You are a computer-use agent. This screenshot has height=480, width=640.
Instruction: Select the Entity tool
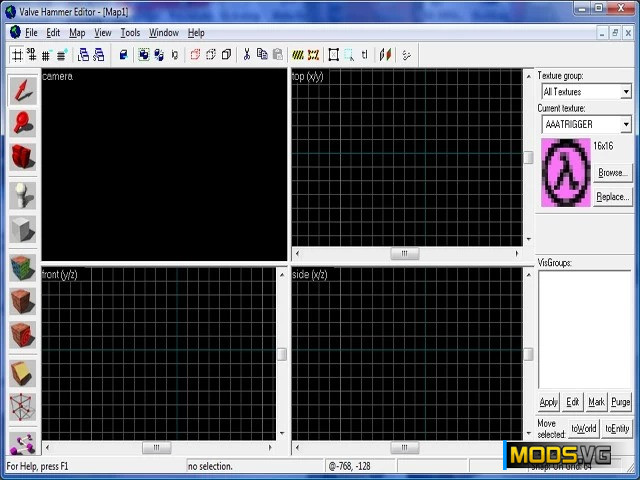(x=22, y=194)
